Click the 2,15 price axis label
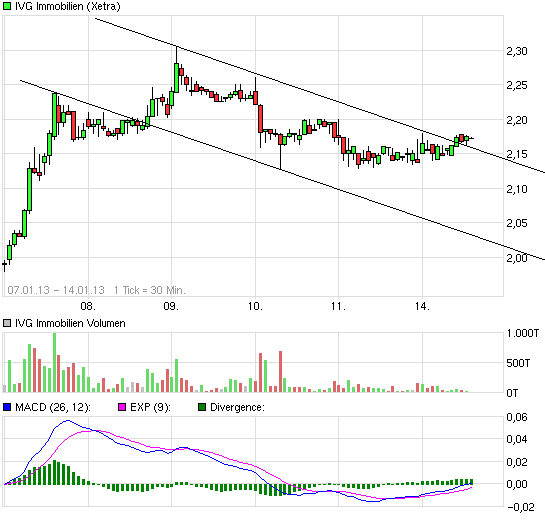This screenshot has height=530, width=545. coord(517,154)
